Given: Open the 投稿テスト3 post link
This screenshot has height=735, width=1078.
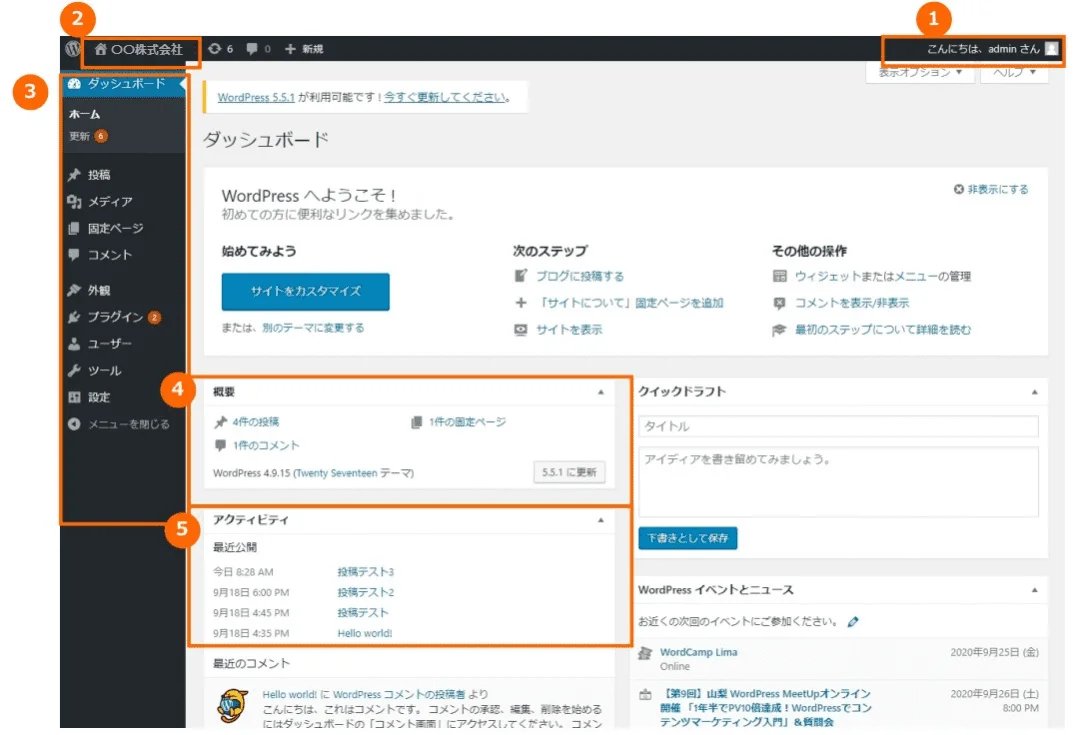Looking at the screenshot, I should pyautogui.click(x=365, y=571).
